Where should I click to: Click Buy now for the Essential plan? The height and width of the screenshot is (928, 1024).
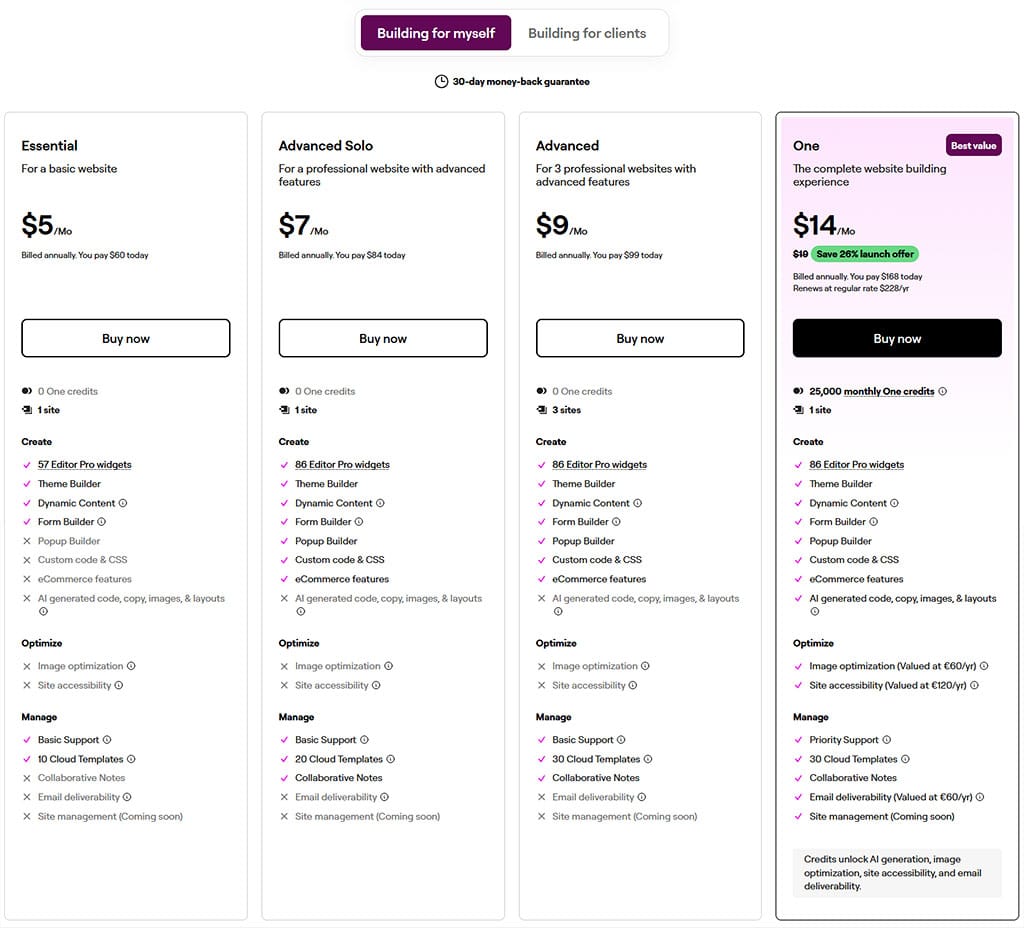(125, 338)
